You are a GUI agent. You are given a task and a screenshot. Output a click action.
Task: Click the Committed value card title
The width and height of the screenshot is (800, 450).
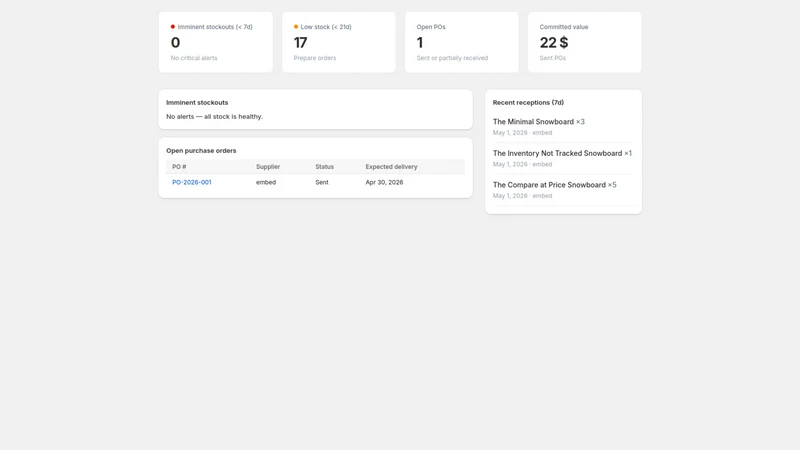click(564, 27)
